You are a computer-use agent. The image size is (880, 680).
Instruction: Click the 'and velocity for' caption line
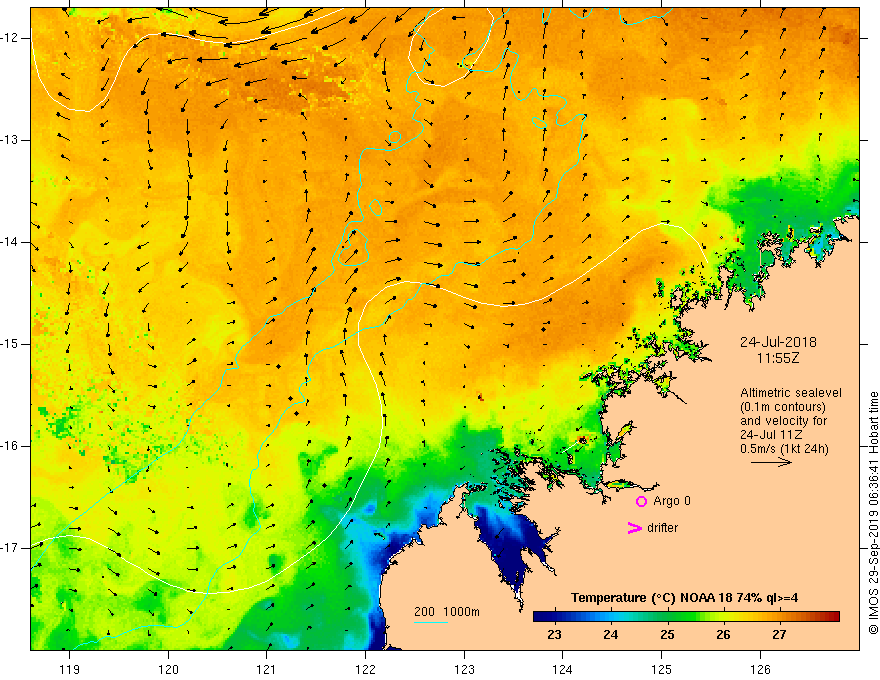783,421
